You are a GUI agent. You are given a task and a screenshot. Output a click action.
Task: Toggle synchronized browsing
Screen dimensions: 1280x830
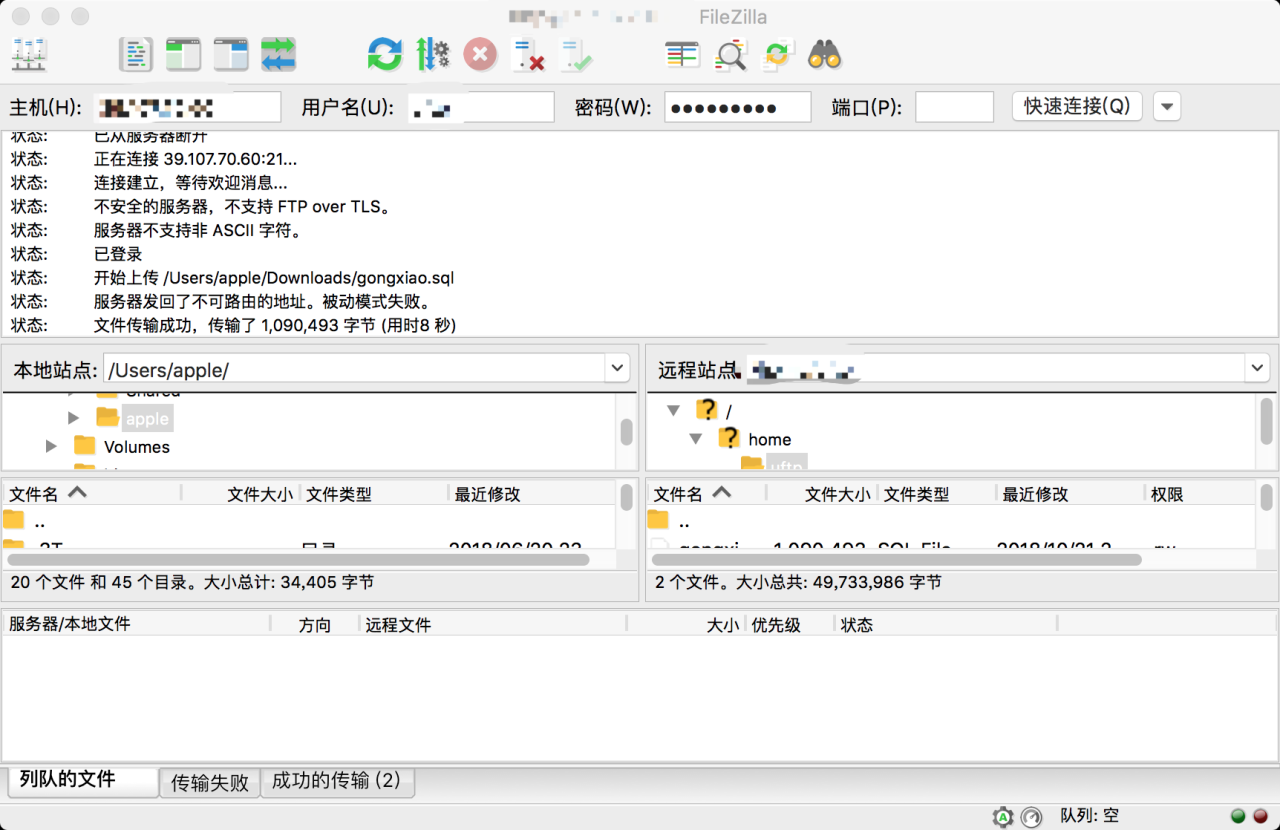[778, 54]
